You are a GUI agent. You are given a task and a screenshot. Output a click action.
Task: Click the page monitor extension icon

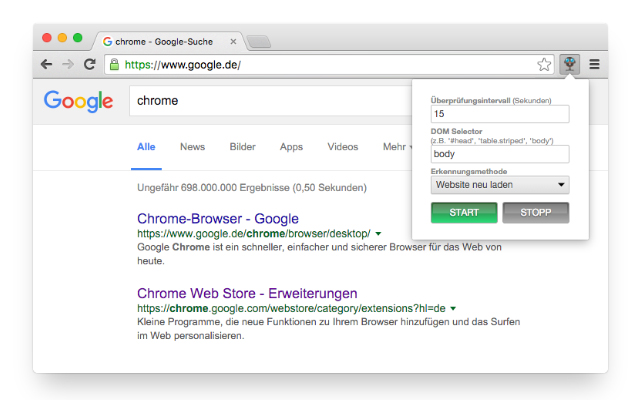click(570, 64)
